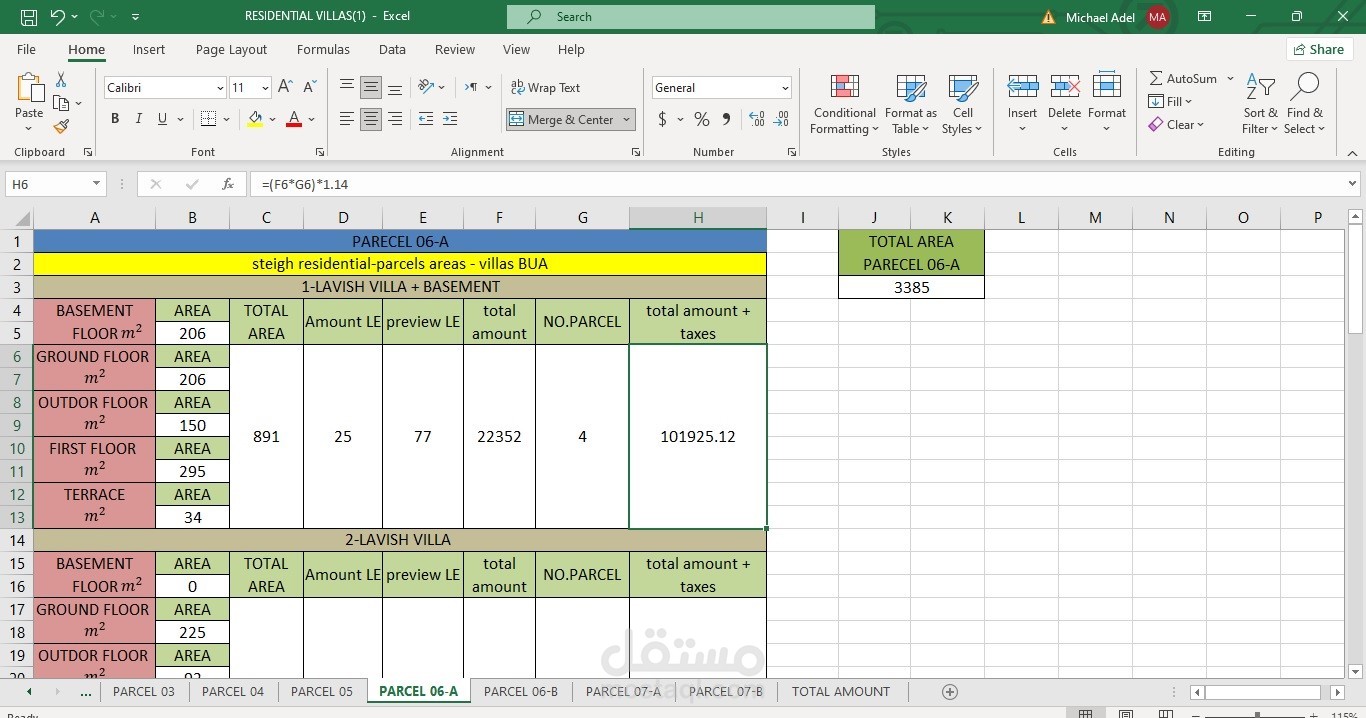The height and width of the screenshot is (718, 1366).
Task: Click the Share button
Action: (1319, 49)
